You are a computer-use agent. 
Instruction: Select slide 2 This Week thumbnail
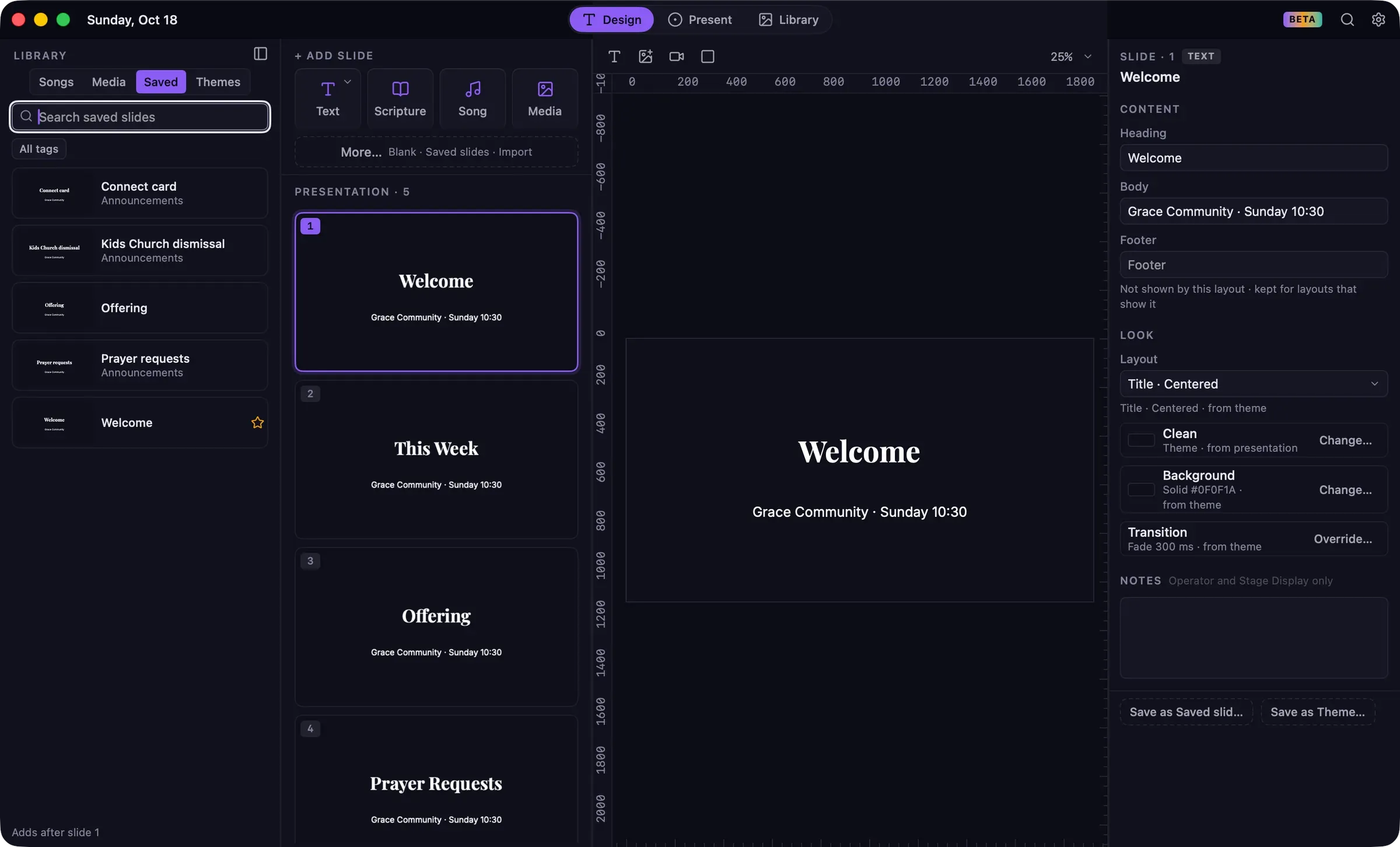tap(436, 460)
